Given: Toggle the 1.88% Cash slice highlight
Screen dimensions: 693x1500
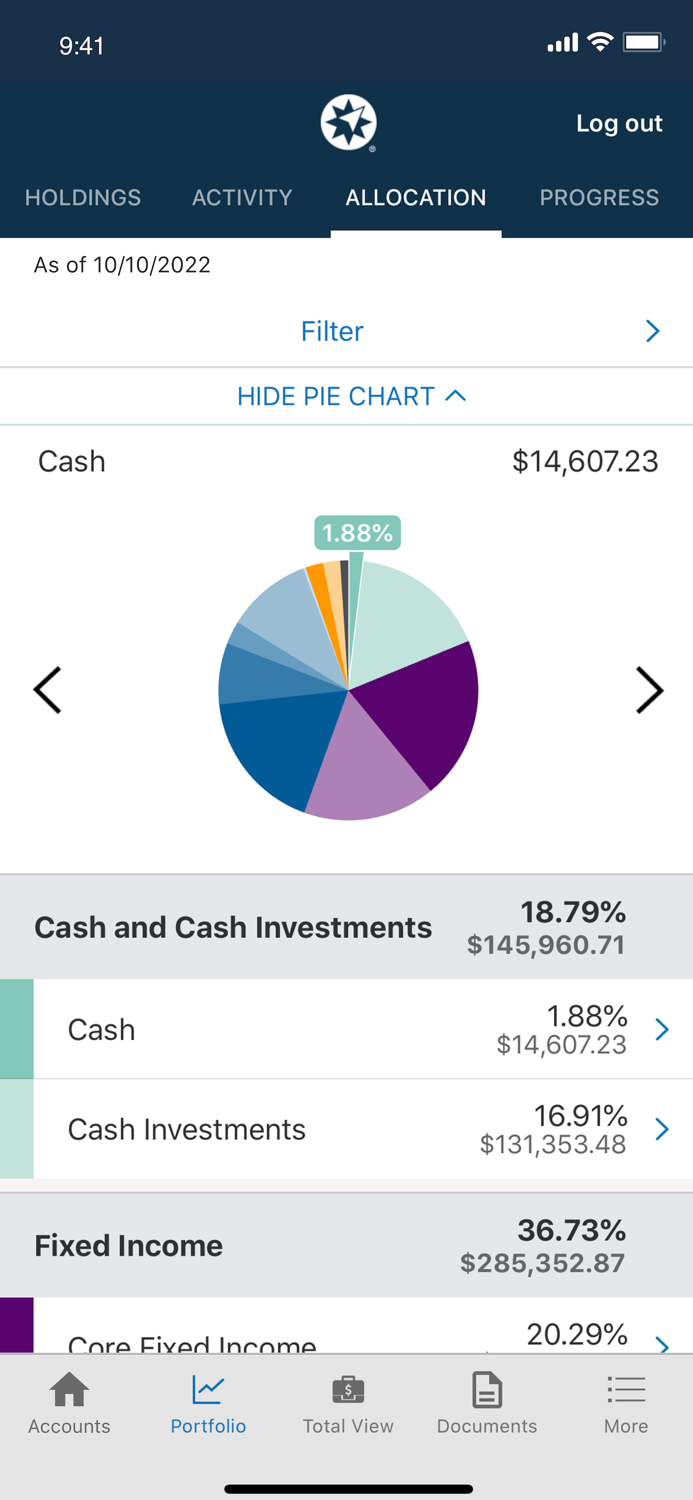Looking at the screenshot, I should pyautogui.click(x=357, y=534).
